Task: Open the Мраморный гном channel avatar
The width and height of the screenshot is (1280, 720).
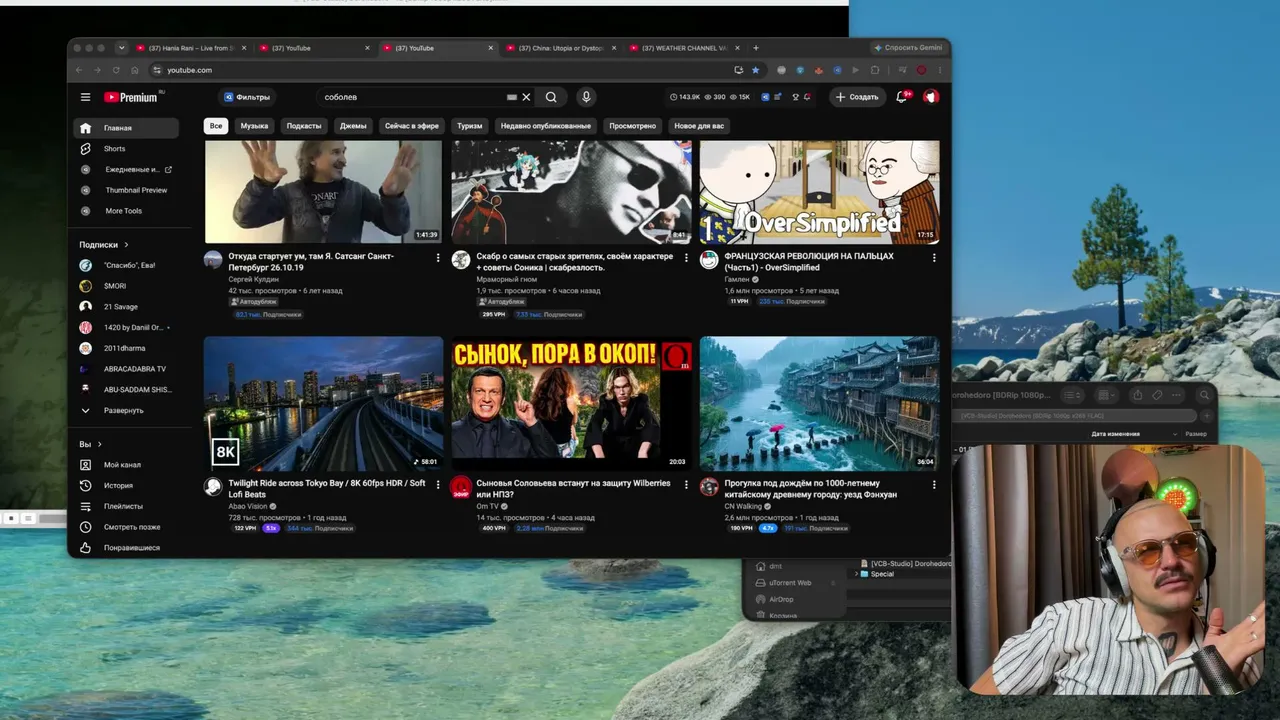Action: (461, 260)
